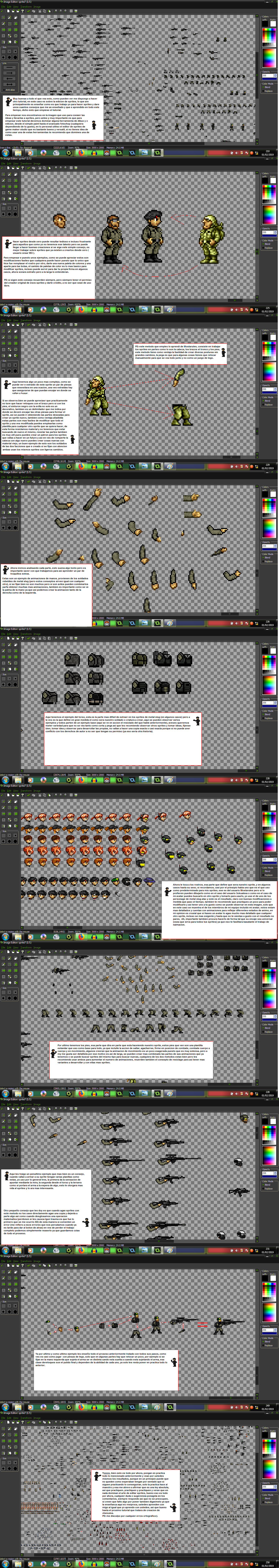Select the Fill bucket tool in top weapons-sheet editor
Screen dimensions: 279x1568
coord(10,42)
